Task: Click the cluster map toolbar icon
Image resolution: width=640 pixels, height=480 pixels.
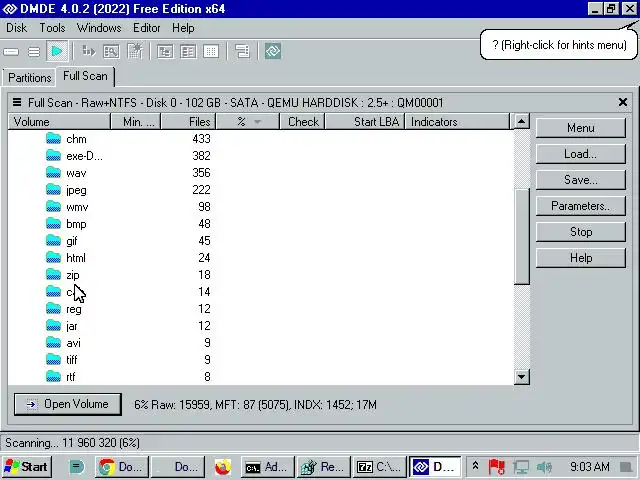Action: 242,51
